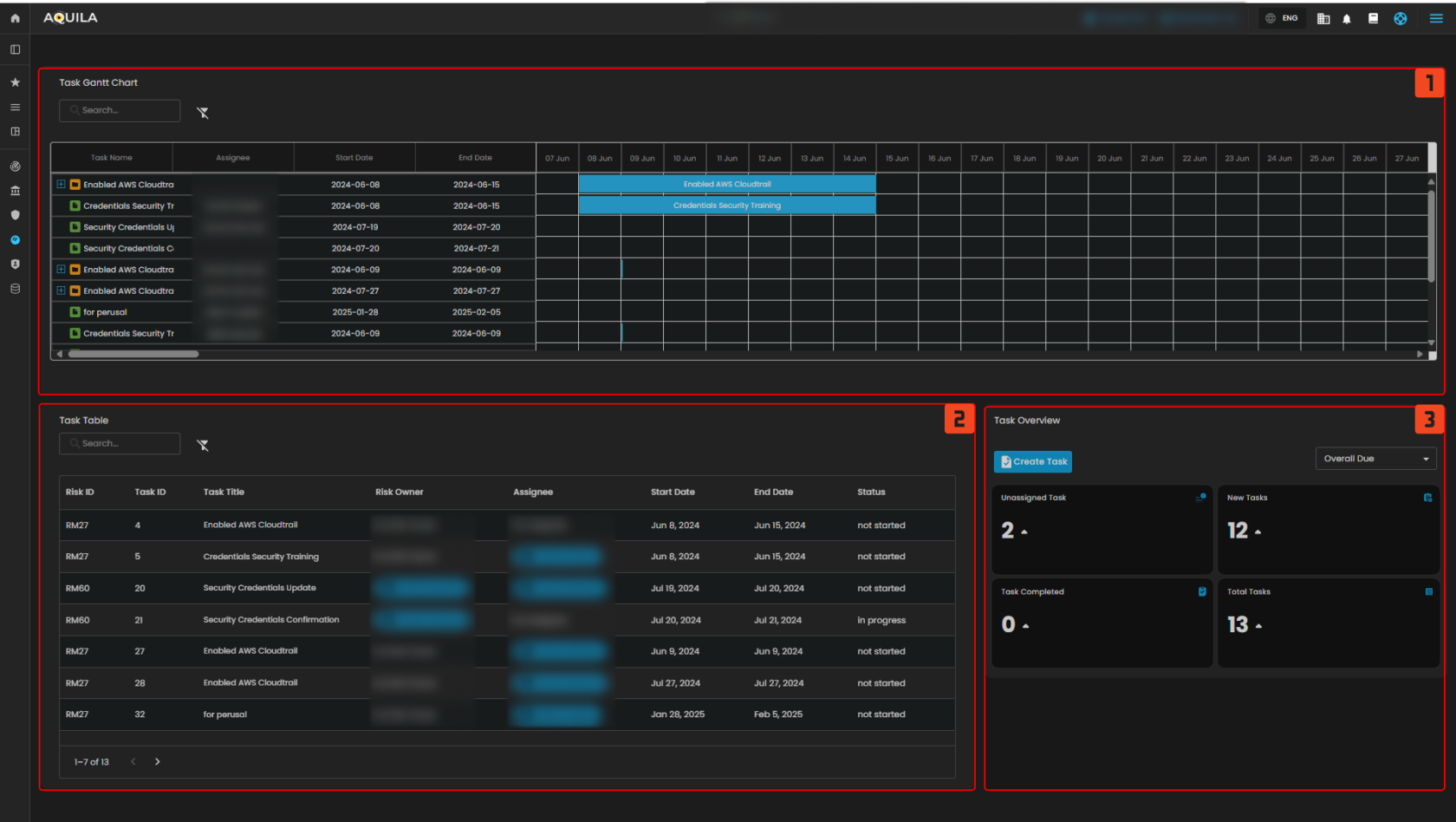
Task: Go to the Home icon in the sidebar
Action: point(15,18)
